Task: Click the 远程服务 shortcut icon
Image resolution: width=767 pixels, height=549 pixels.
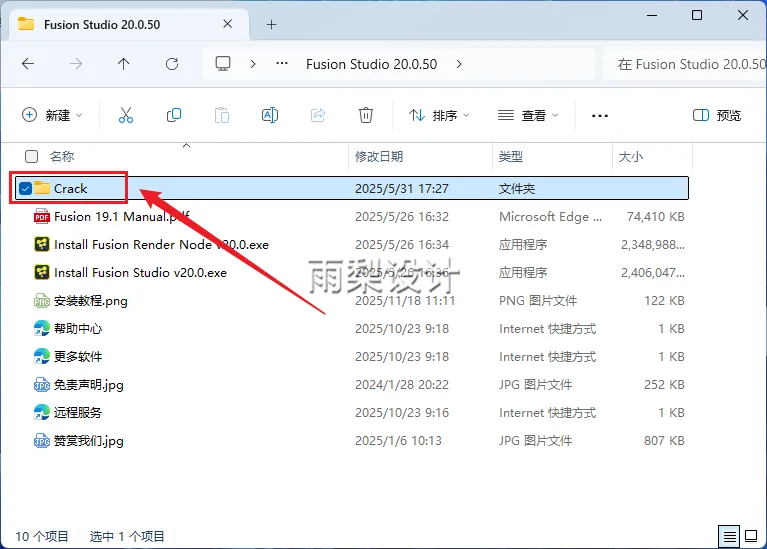Action: click(x=42, y=412)
